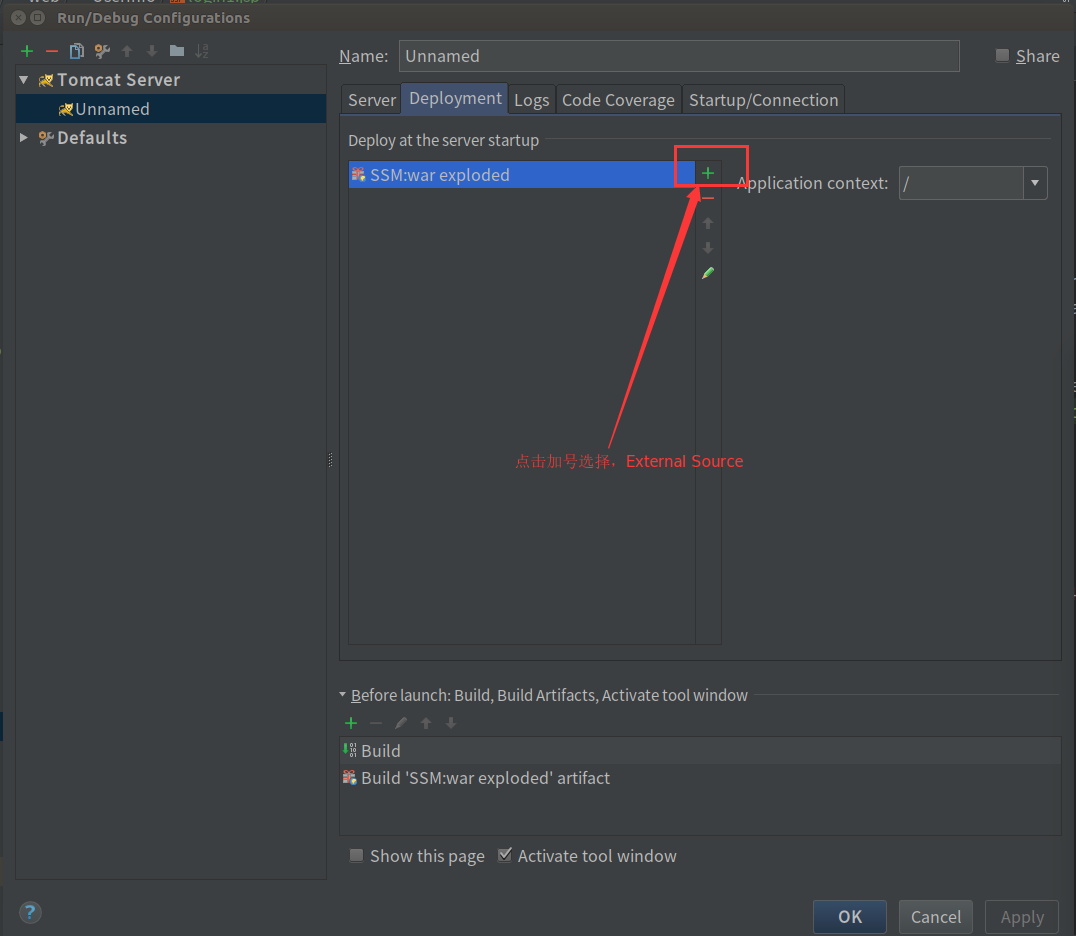Click the Apply button
1076x936 pixels.
click(1022, 917)
